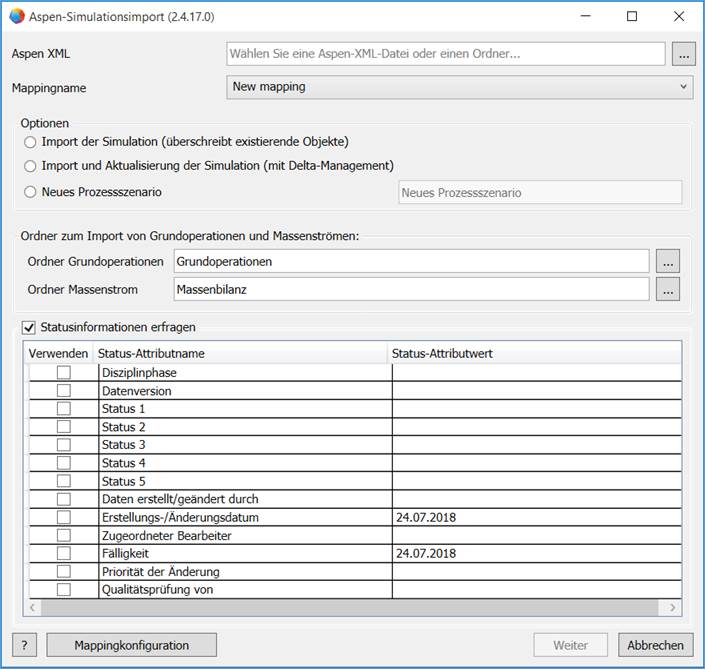Image resolution: width=705 pixels, height=669 pixels.
Task: Check box for Daten erstellt/geändert durch
Action: coord(64,499)
